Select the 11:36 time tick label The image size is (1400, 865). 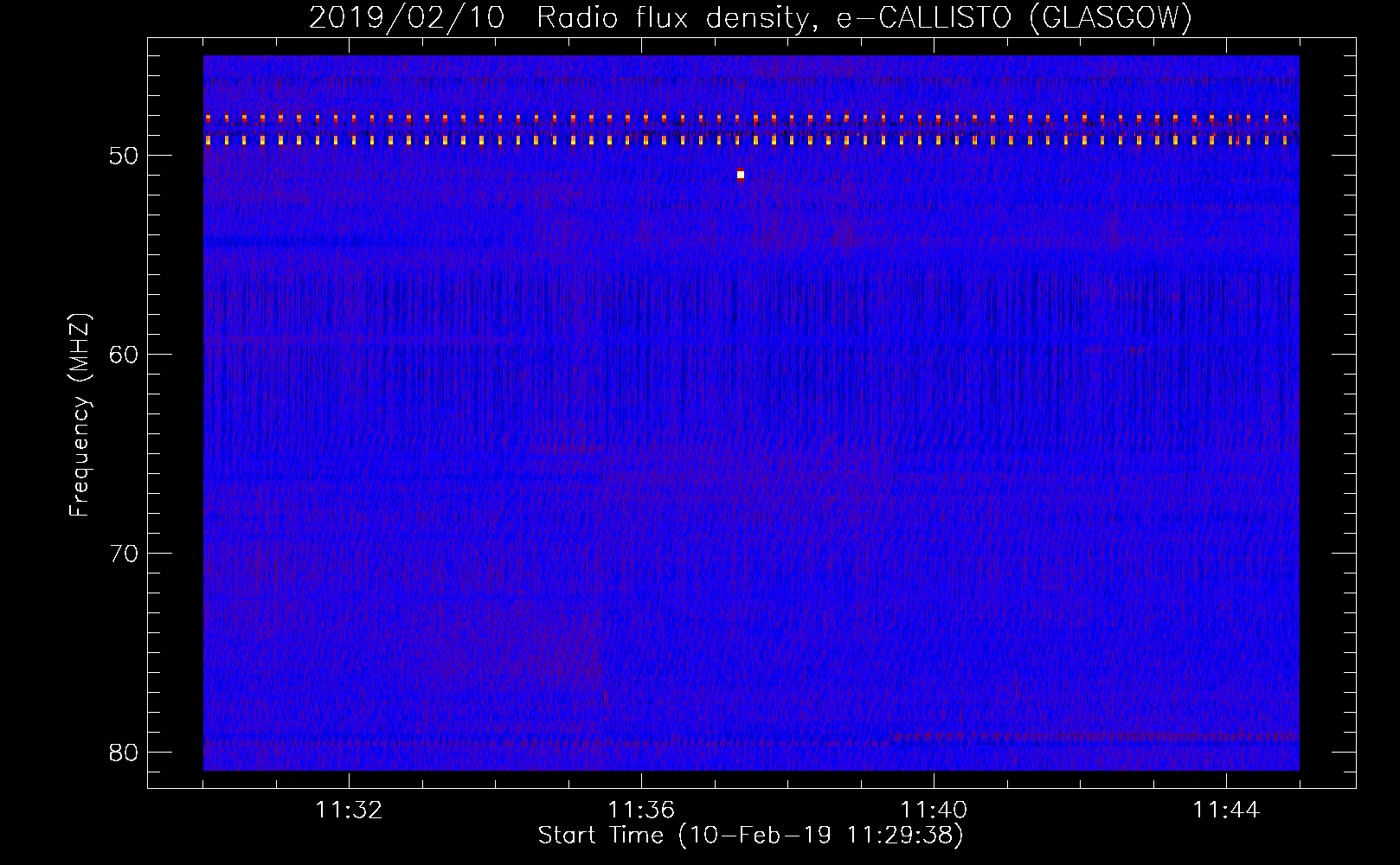click(x=641, y=810)
